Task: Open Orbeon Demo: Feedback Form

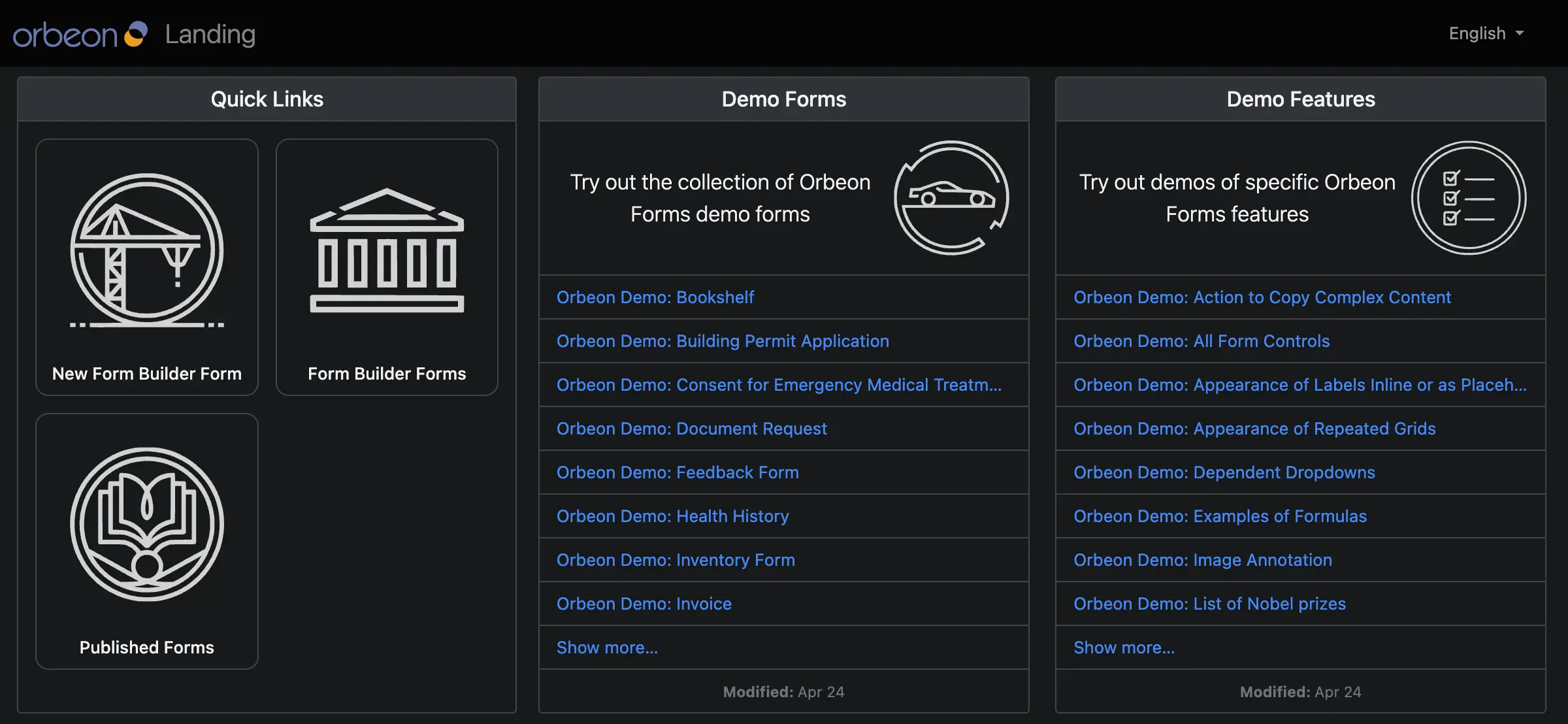Action: (678, 472)
